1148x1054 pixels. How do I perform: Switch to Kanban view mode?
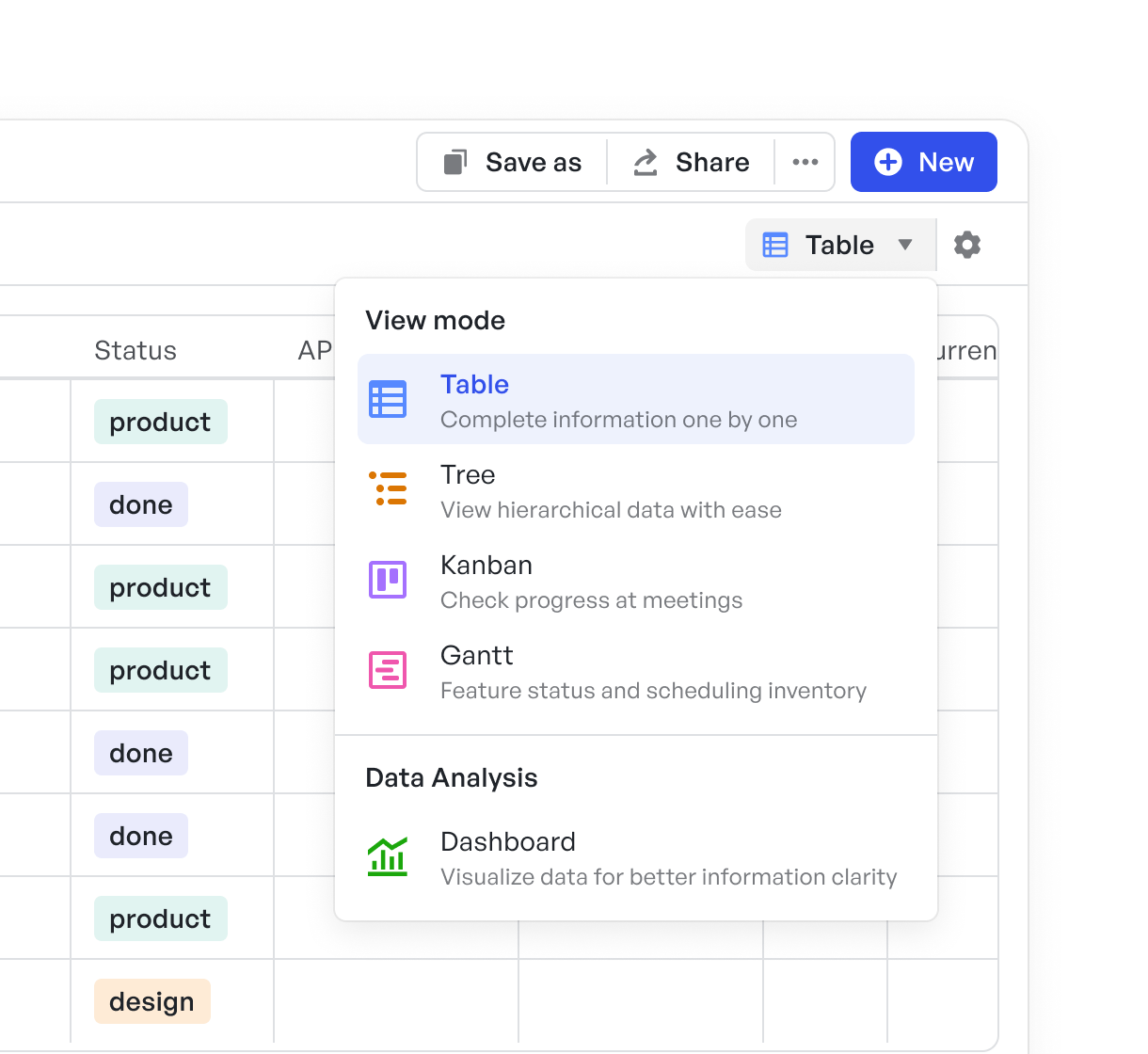(x=636, y=580)
